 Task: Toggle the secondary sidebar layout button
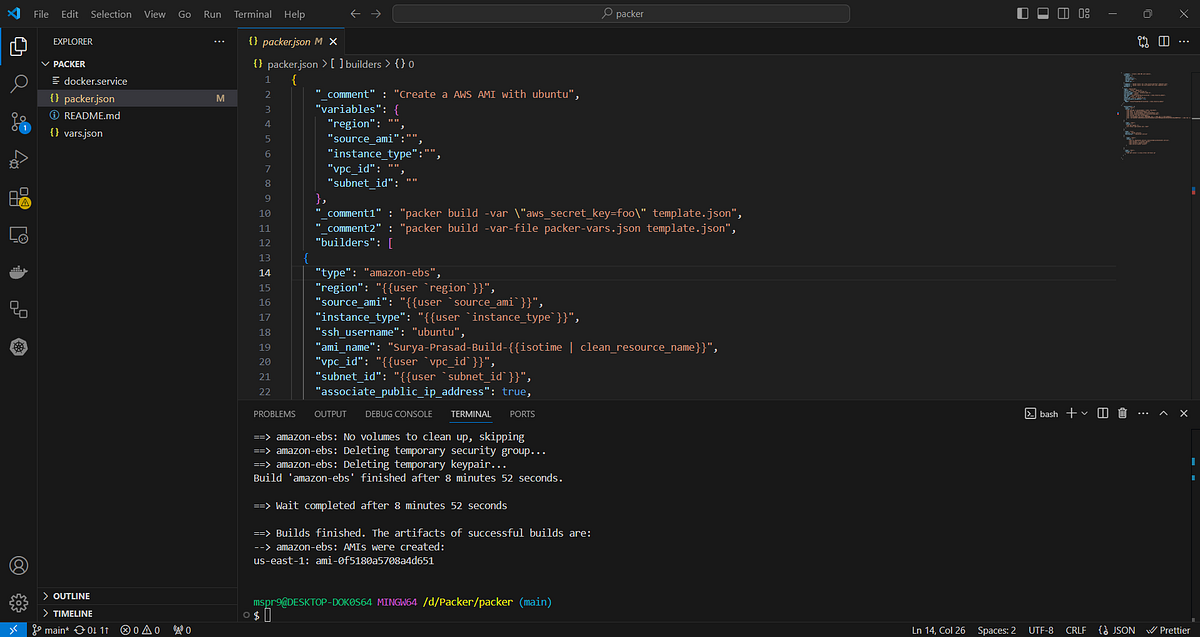pos(1063,14)
